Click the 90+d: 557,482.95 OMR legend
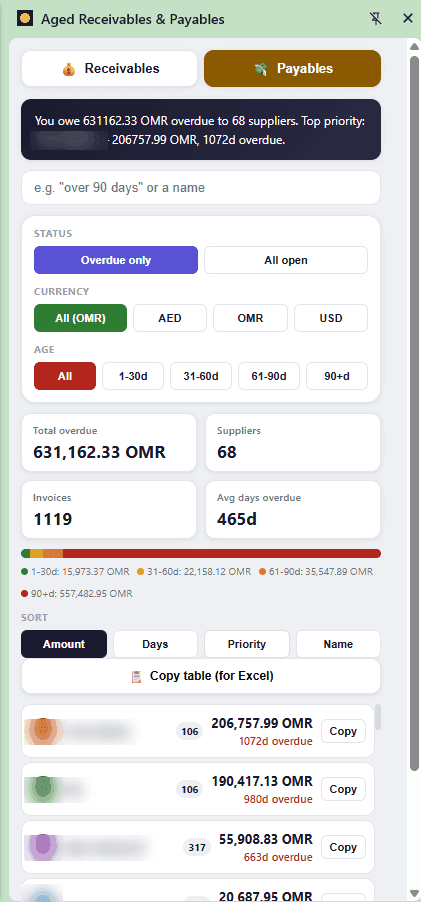 tap(77, 593)
